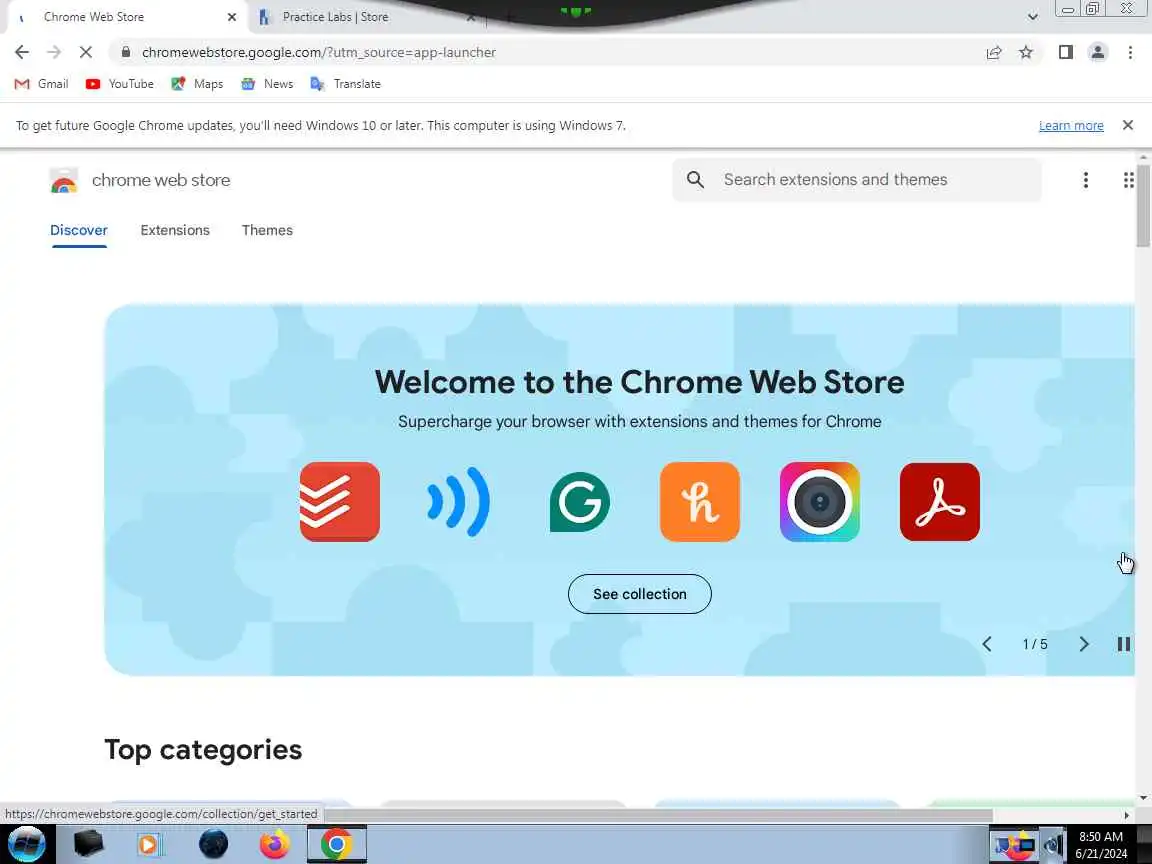This screenshot has width=1152, height=864.
Task: Click the Welcome to the Chrome Web Store heading
Action: coord(639,382)
